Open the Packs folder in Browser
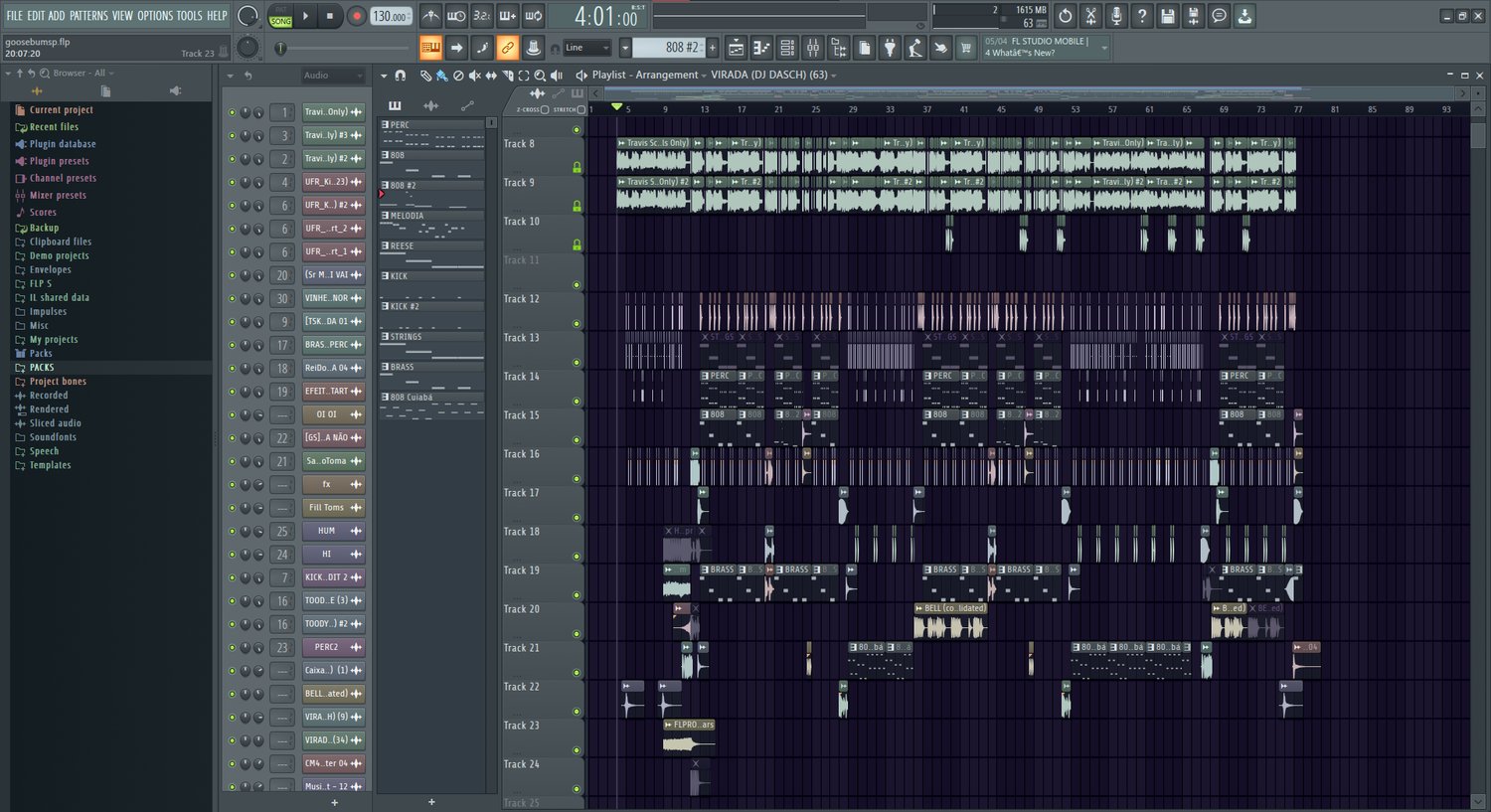The height and width of the screenshot is (812, 1491). pyautogui.click(x=41, y=354)
